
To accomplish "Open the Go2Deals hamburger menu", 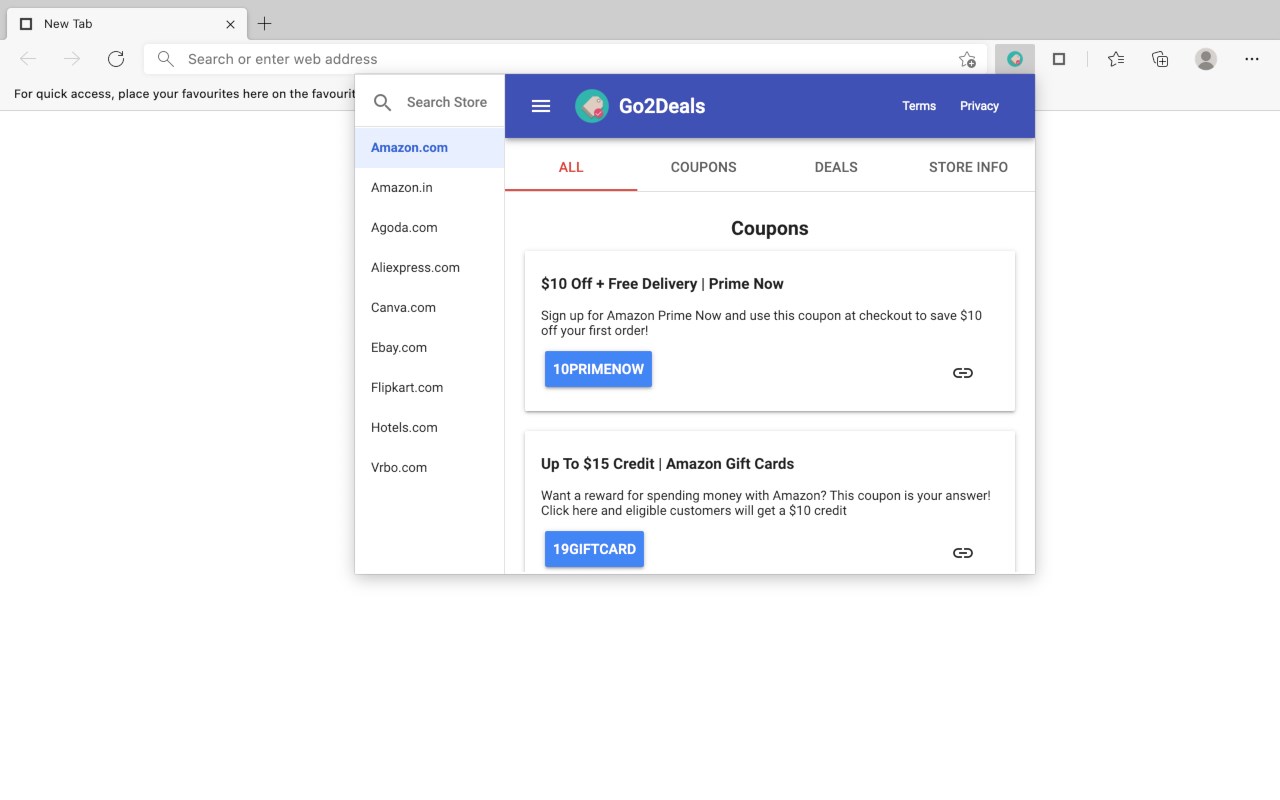I will click(x=541, y=106).
